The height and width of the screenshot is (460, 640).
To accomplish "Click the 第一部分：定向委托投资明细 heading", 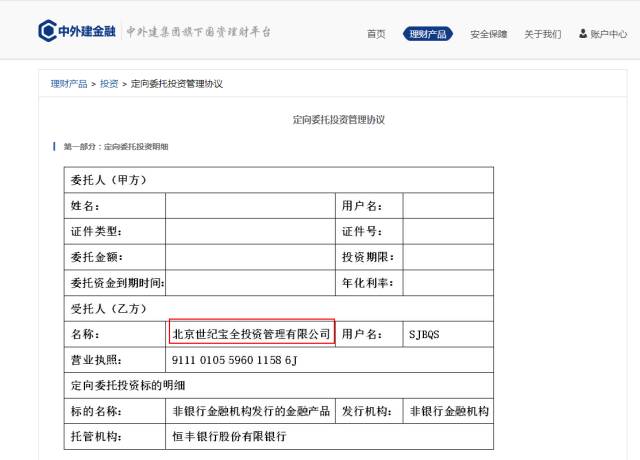I will click(x=116, y=147).
